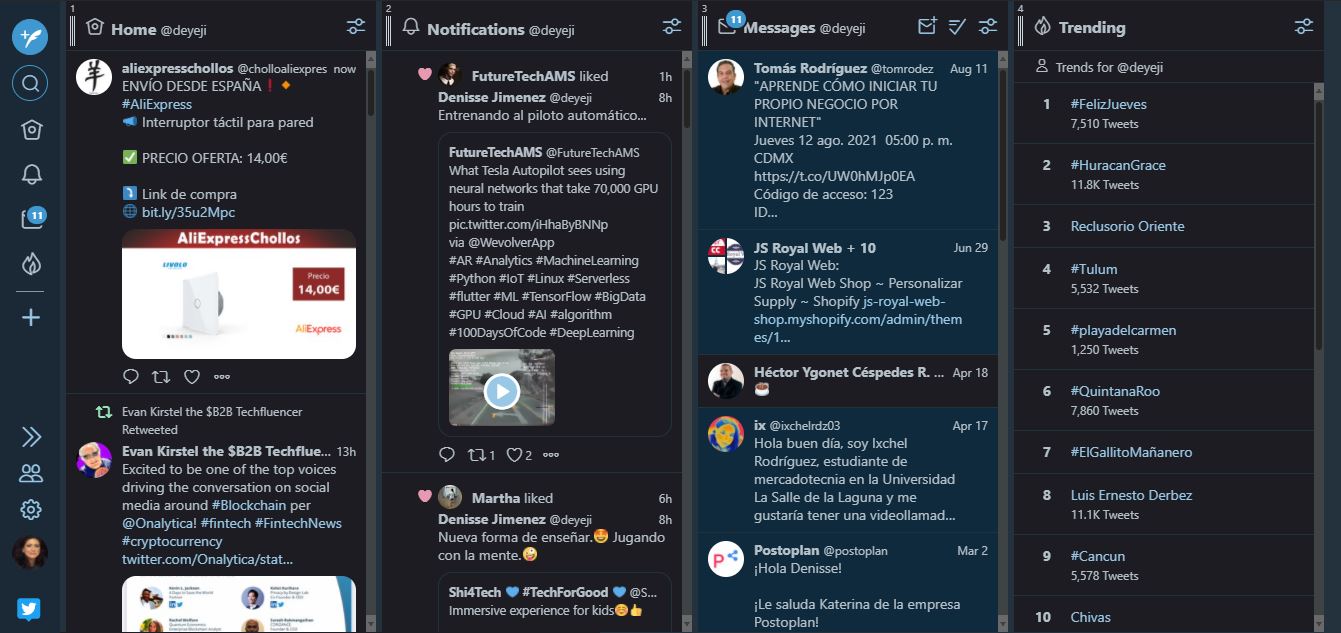
Task: Open settings gear in sidebar
Action: [31, 510]
